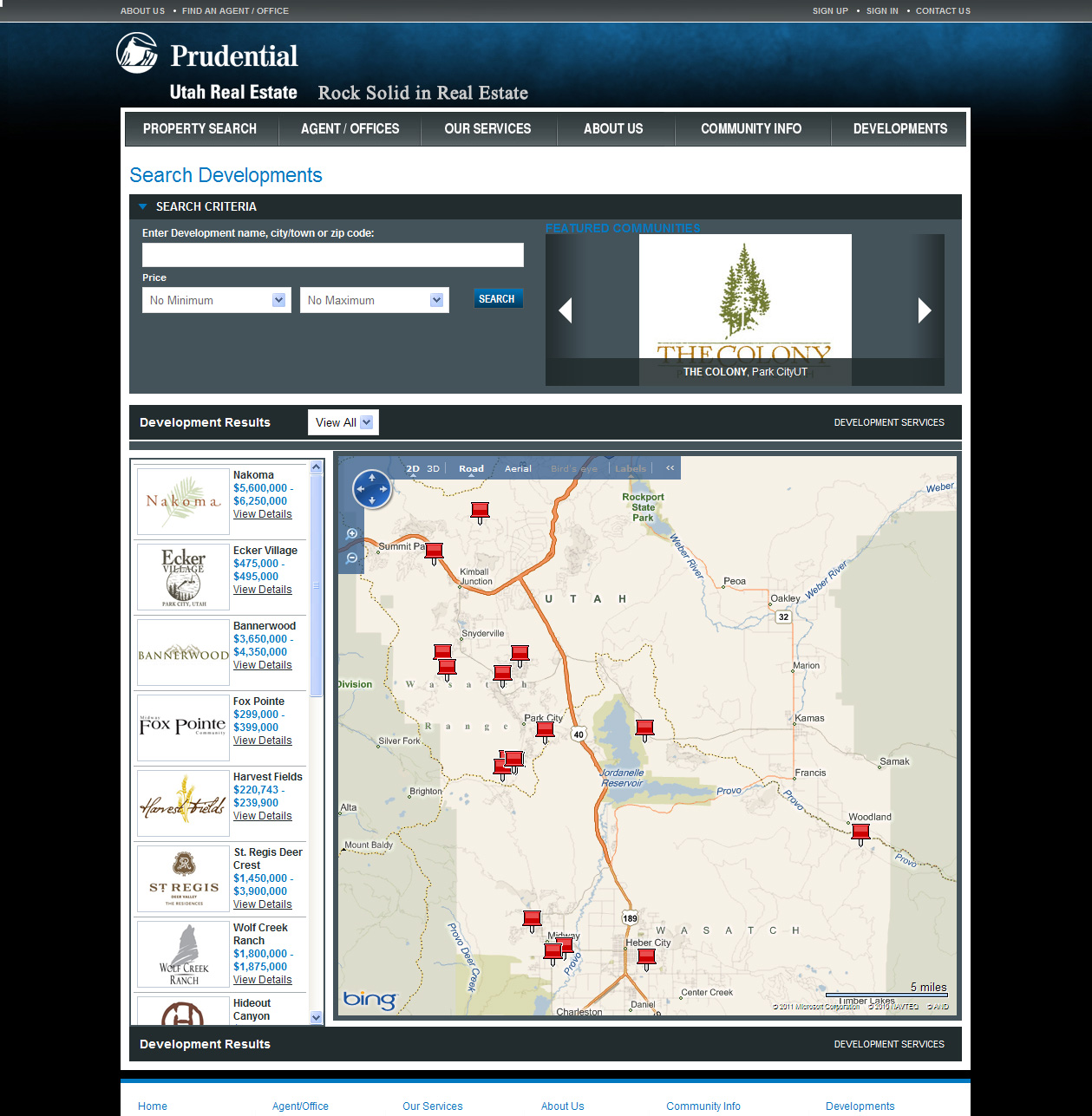Click the footer Home link
Viewport: 1092px width, 1116px height.
(153, 1106)
